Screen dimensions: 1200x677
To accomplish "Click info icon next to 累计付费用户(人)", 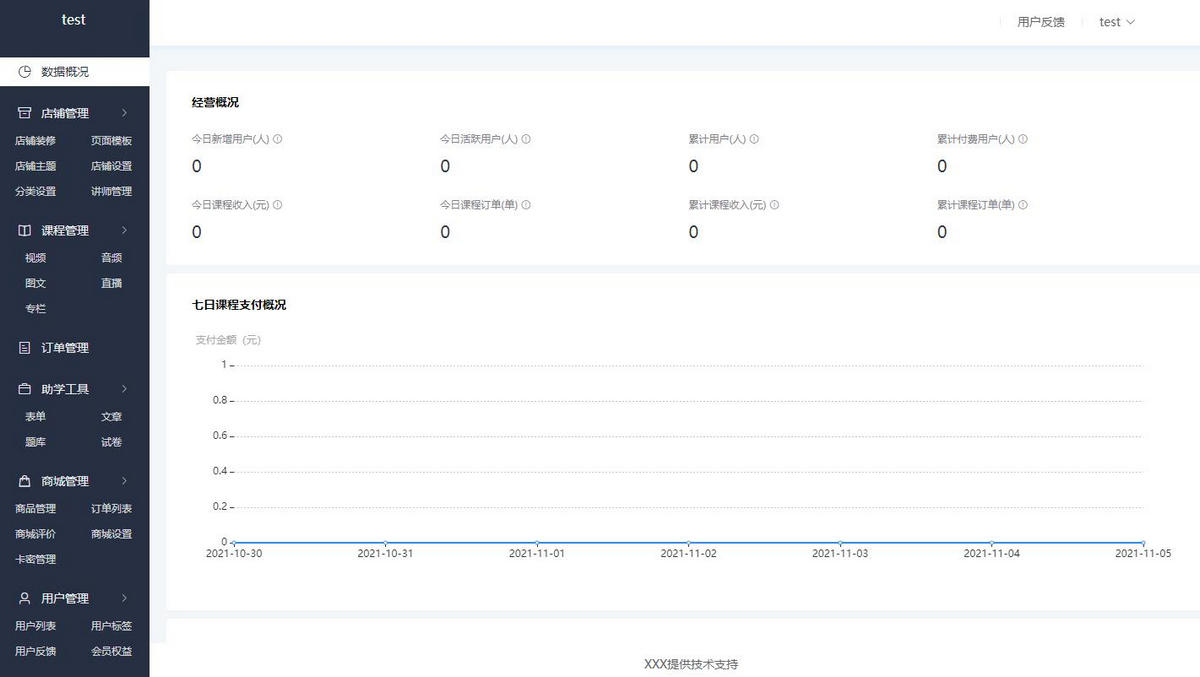I will point(1023,139).
